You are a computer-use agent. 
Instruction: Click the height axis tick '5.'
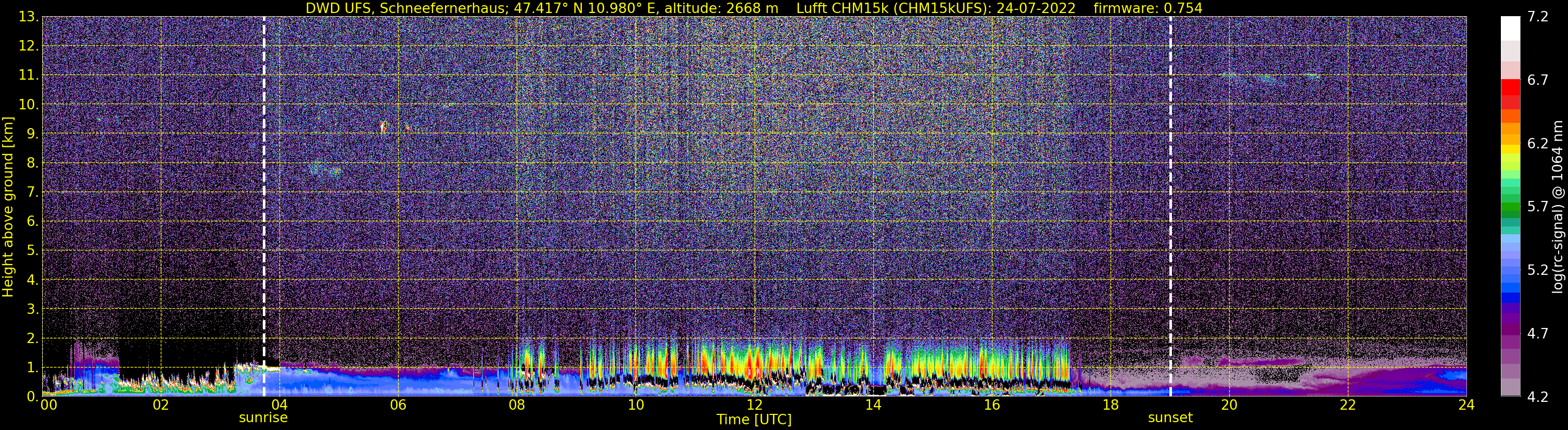tap(33, 250)
